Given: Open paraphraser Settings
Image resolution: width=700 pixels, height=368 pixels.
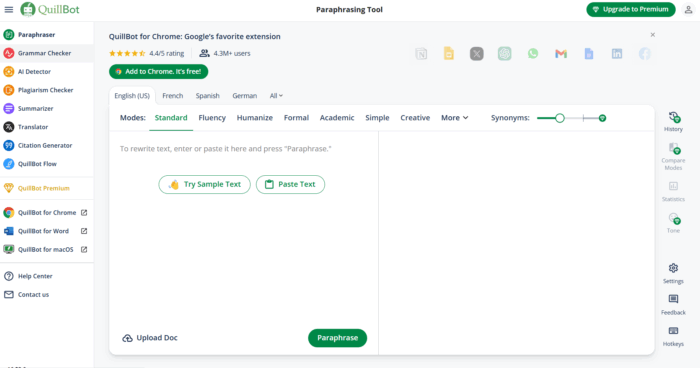Looking at the screenshot, I should pyautogui.click(x=673, y=273).
